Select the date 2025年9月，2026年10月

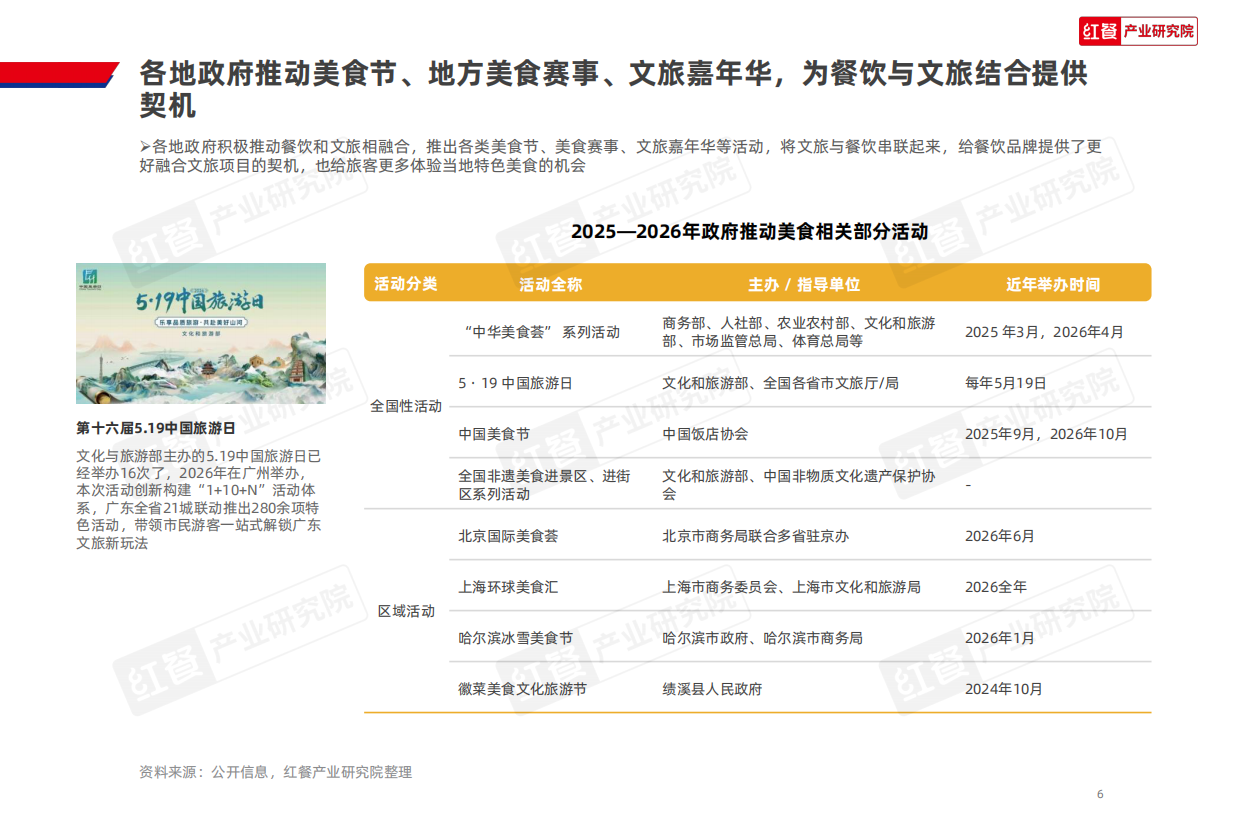pos(1046,434)
